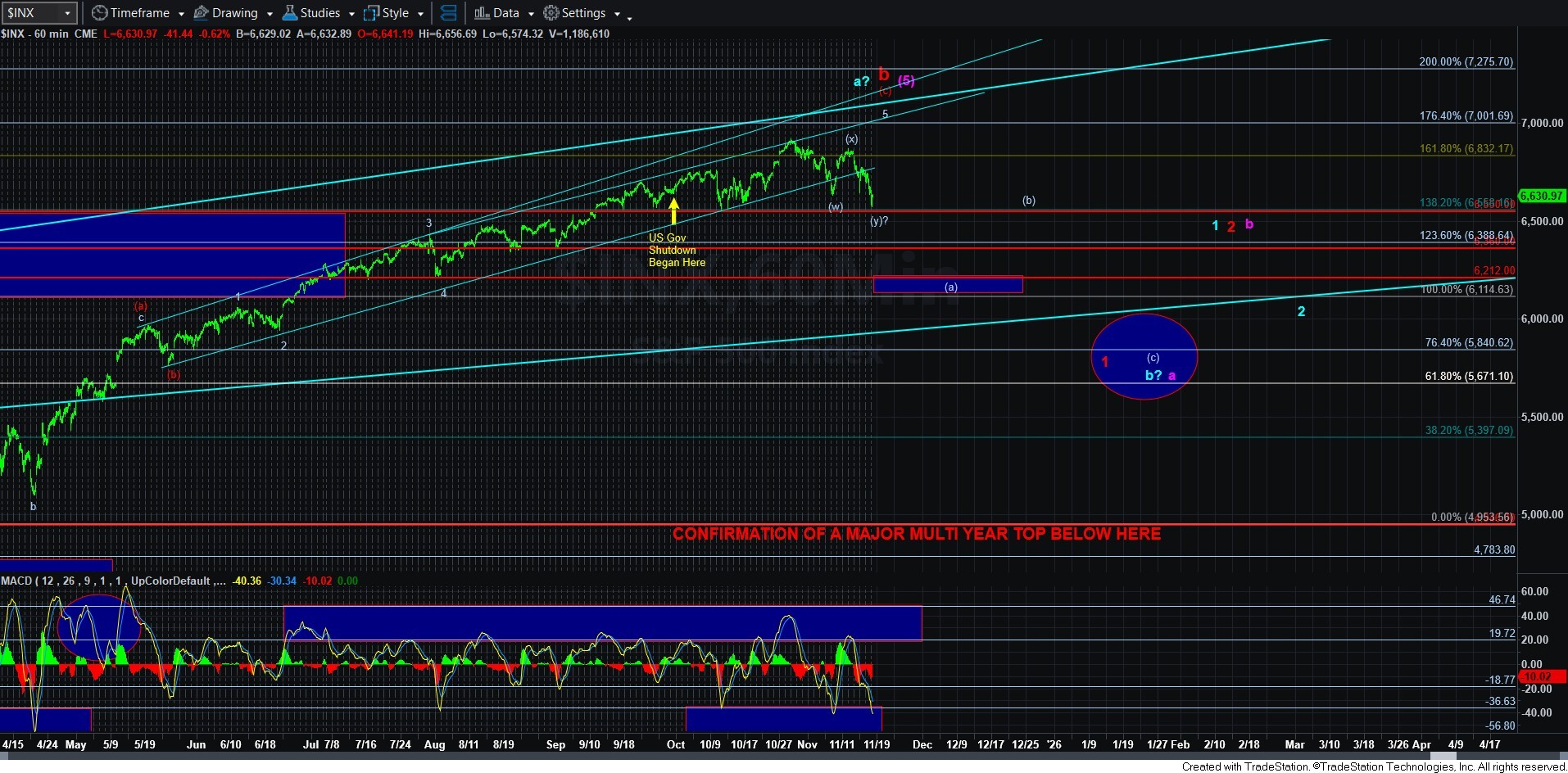Click inside the $INX symbol entry box
Screen dimensions: 1568x773
pos(29,13)
